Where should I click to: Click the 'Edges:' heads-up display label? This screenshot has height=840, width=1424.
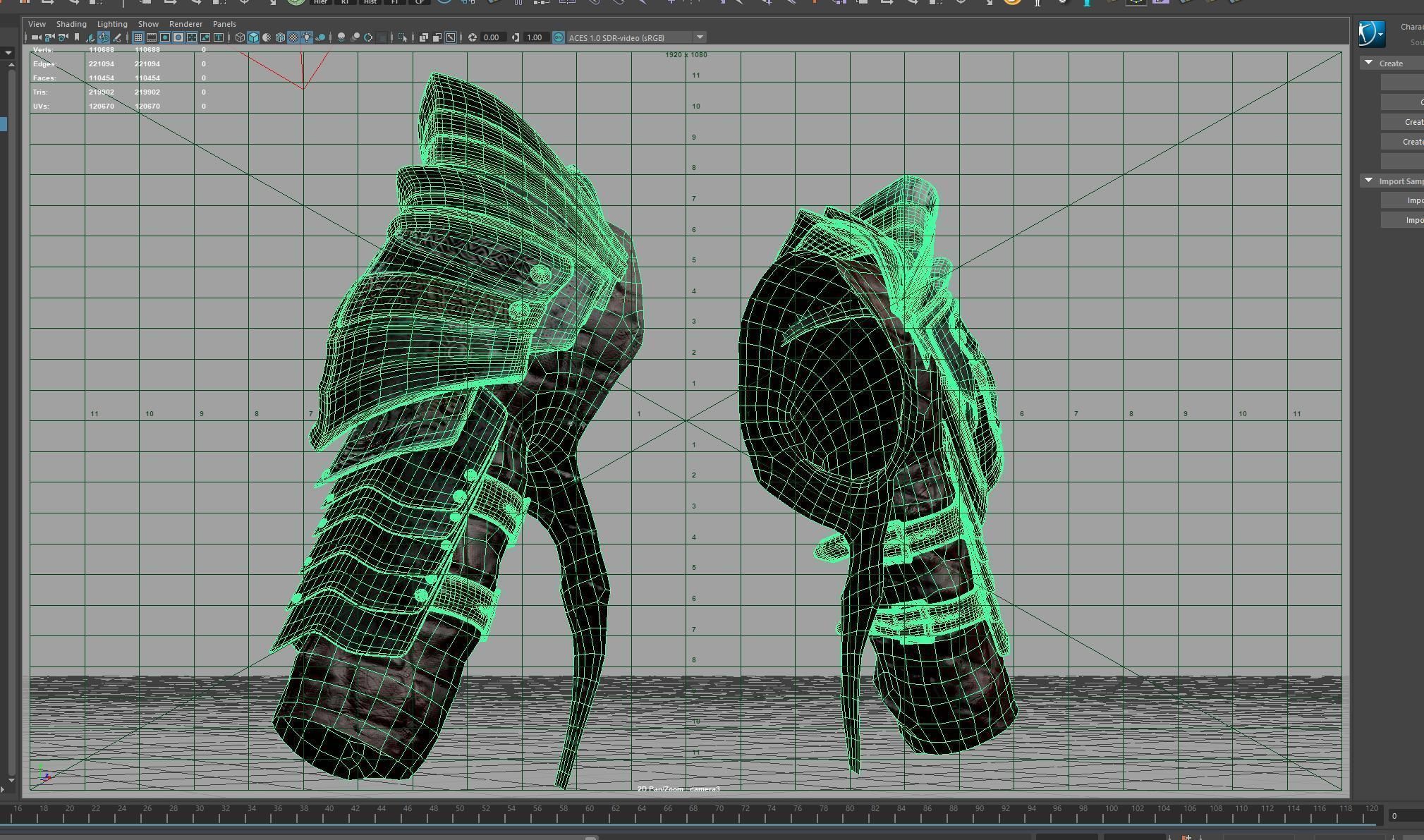44,64
